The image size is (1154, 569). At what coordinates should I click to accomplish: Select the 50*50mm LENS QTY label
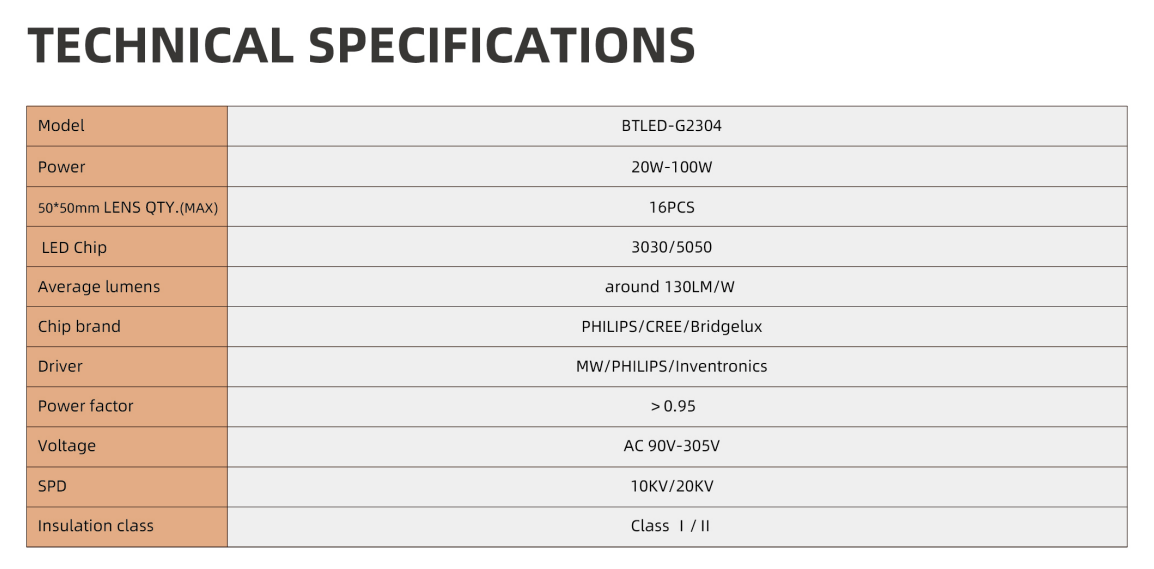tap(128, 208)
